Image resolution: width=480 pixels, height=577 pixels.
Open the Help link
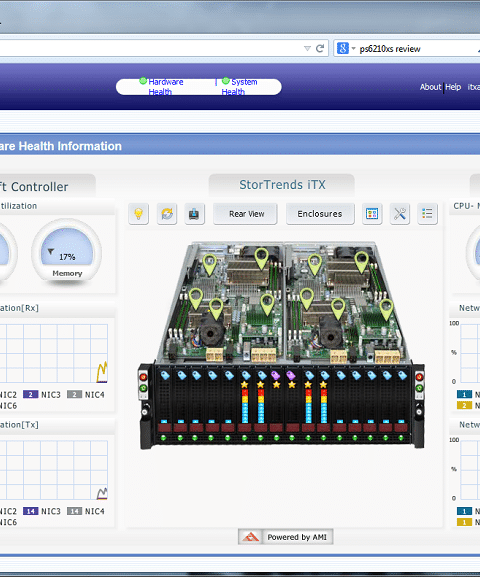pos(453,87)
